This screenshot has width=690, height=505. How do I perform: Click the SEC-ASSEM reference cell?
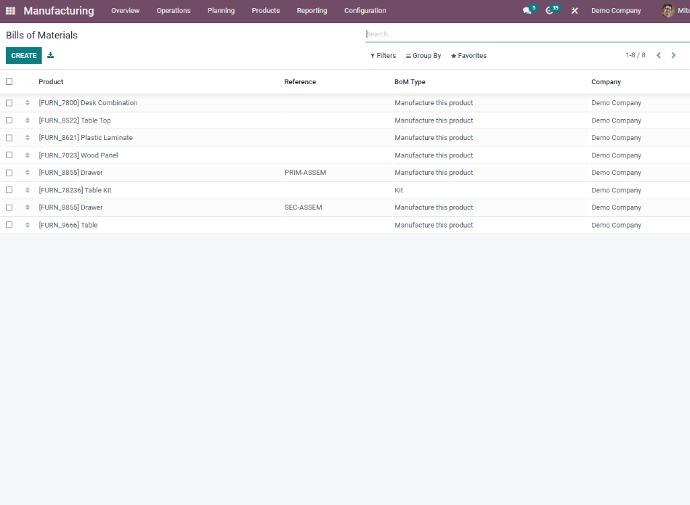coord(303,208)
